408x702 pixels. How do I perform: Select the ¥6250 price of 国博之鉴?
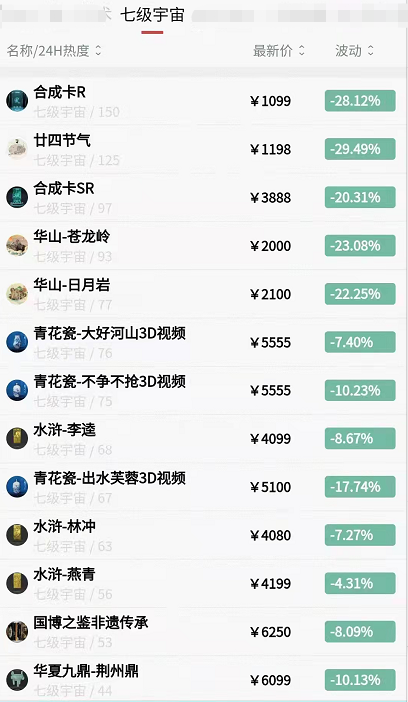[x=271, y=632]
